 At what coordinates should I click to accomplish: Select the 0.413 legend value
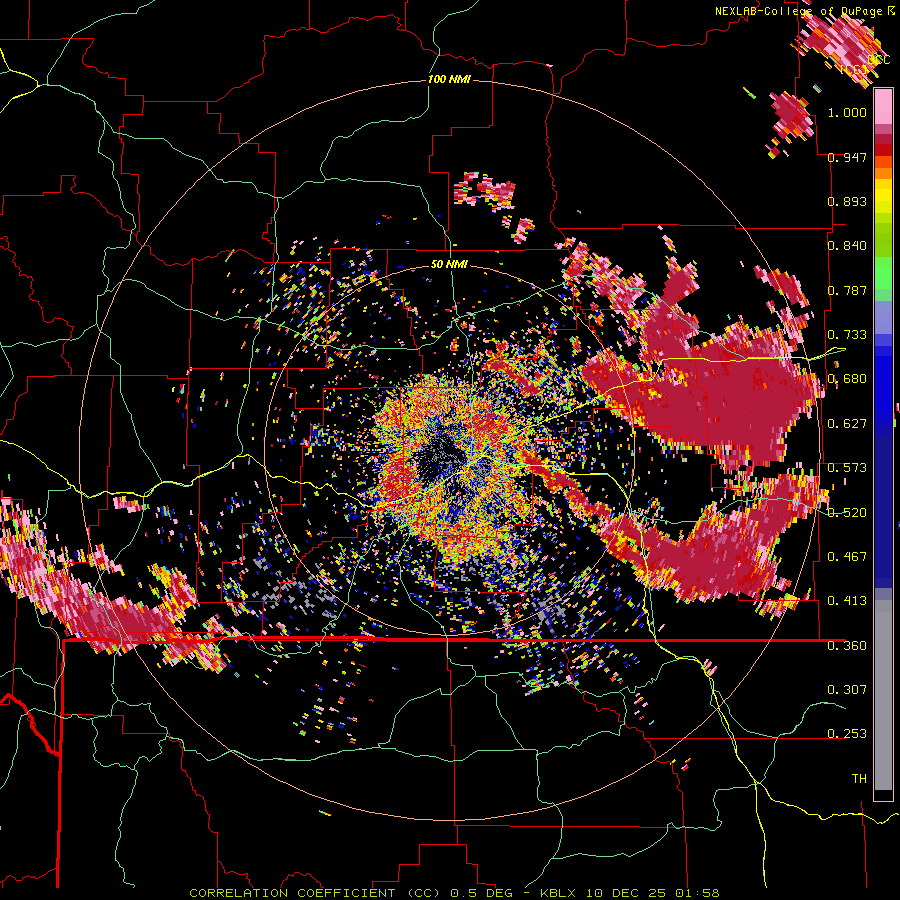[x=847, y=601]
